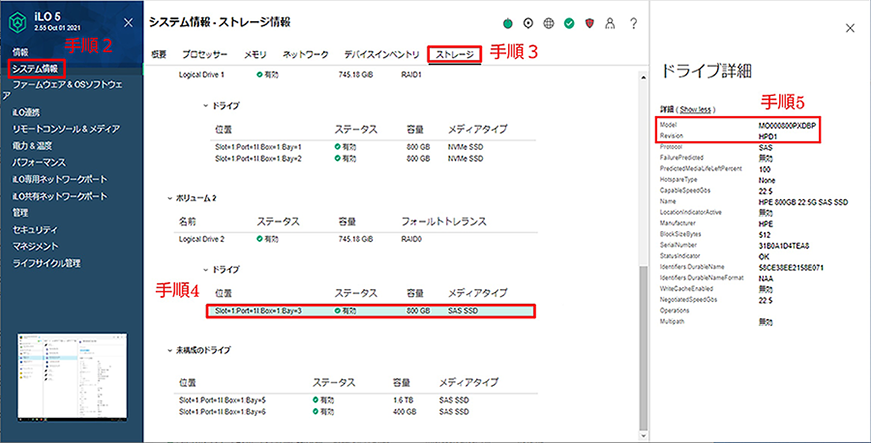
Task: Select システム情報 in the sidebar
Action: (35, 69)
